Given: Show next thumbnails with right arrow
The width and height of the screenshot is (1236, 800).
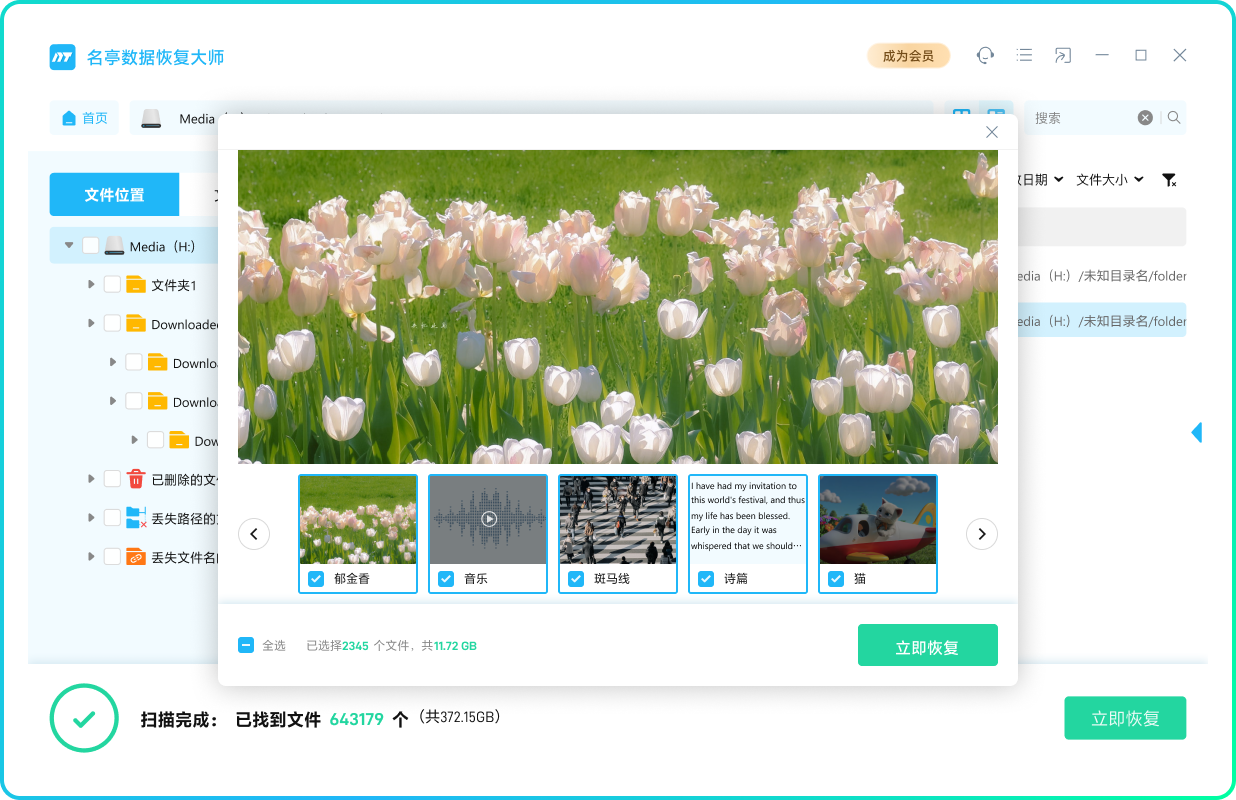Looking at the screenshot, I should pyautogui.click(x=981, y=534).
